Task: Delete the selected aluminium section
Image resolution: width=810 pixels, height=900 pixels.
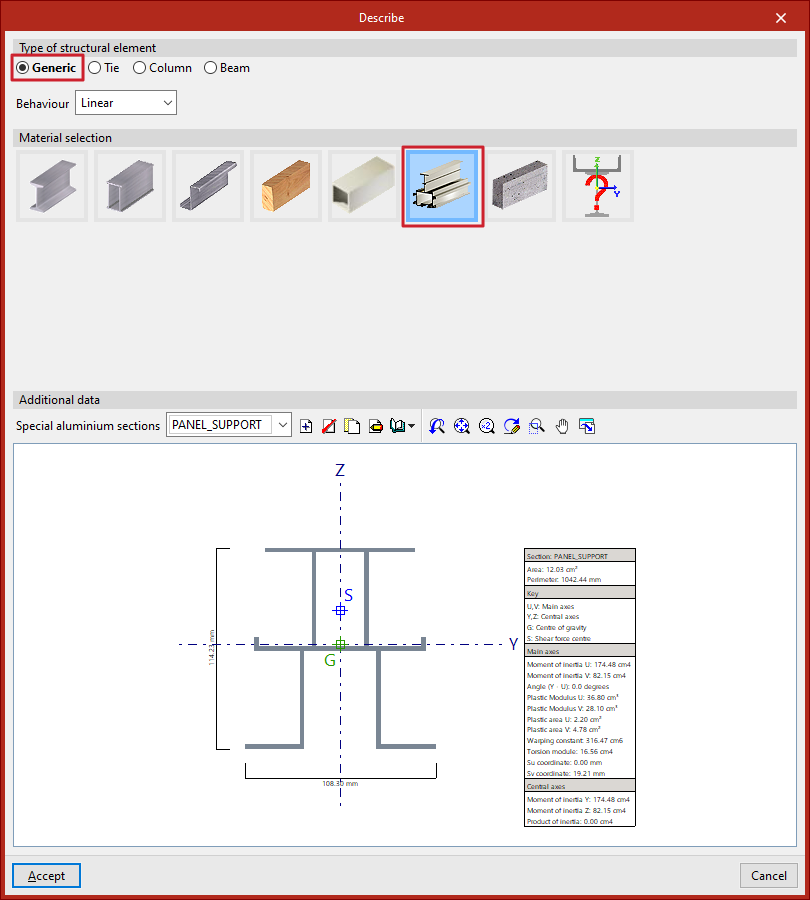Action: click(329, 426)
